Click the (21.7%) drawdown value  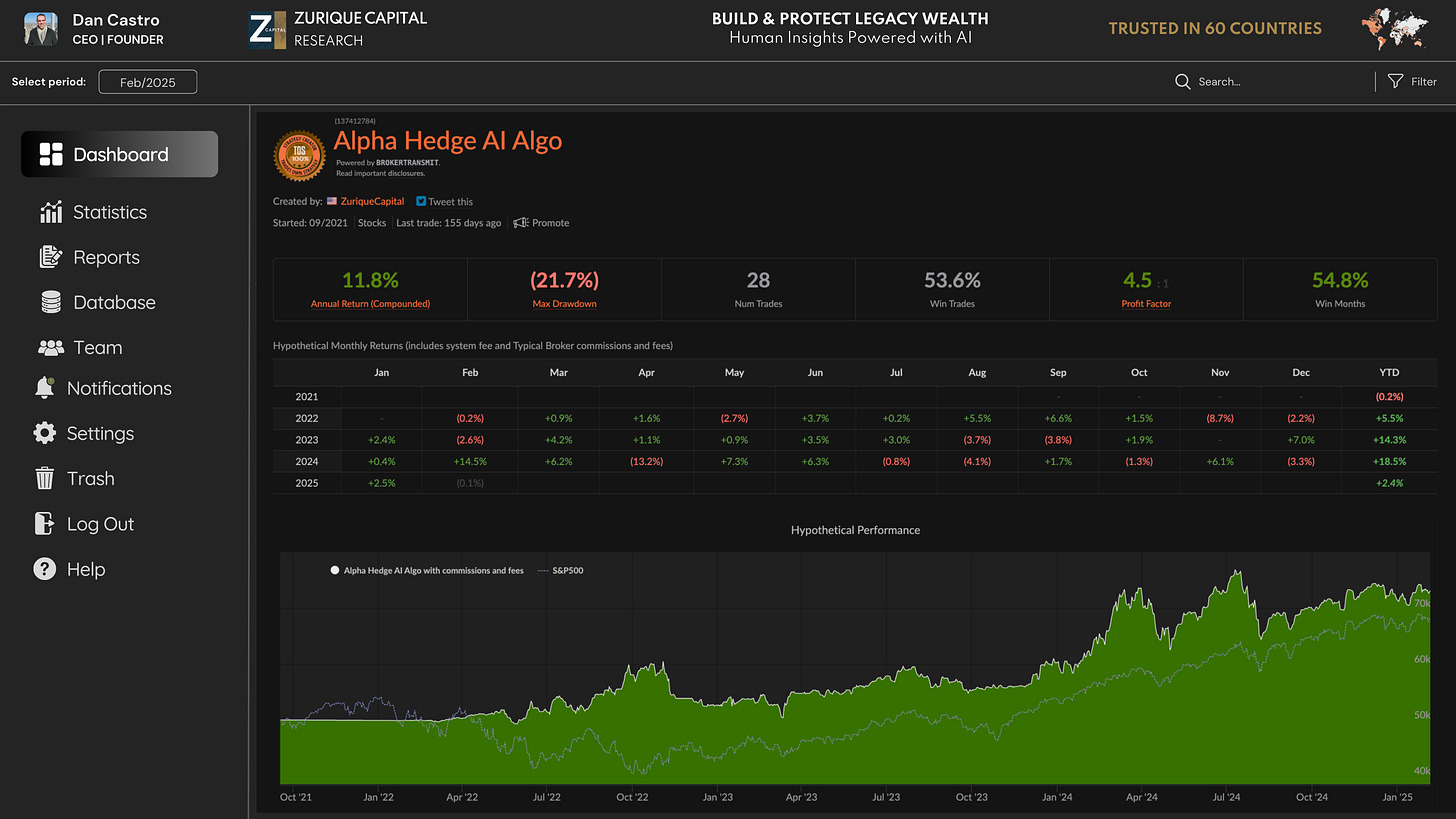564,281
